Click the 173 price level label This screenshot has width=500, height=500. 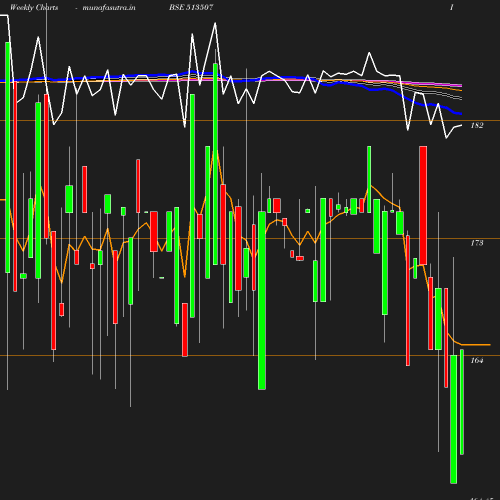pyautogui.click(x=477, y=243)
